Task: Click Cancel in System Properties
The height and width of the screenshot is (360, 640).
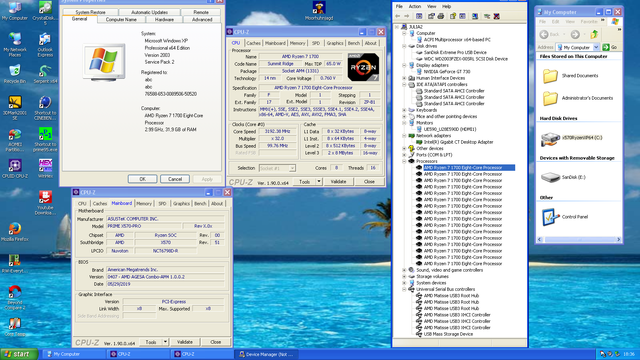Action: point(175,179)
